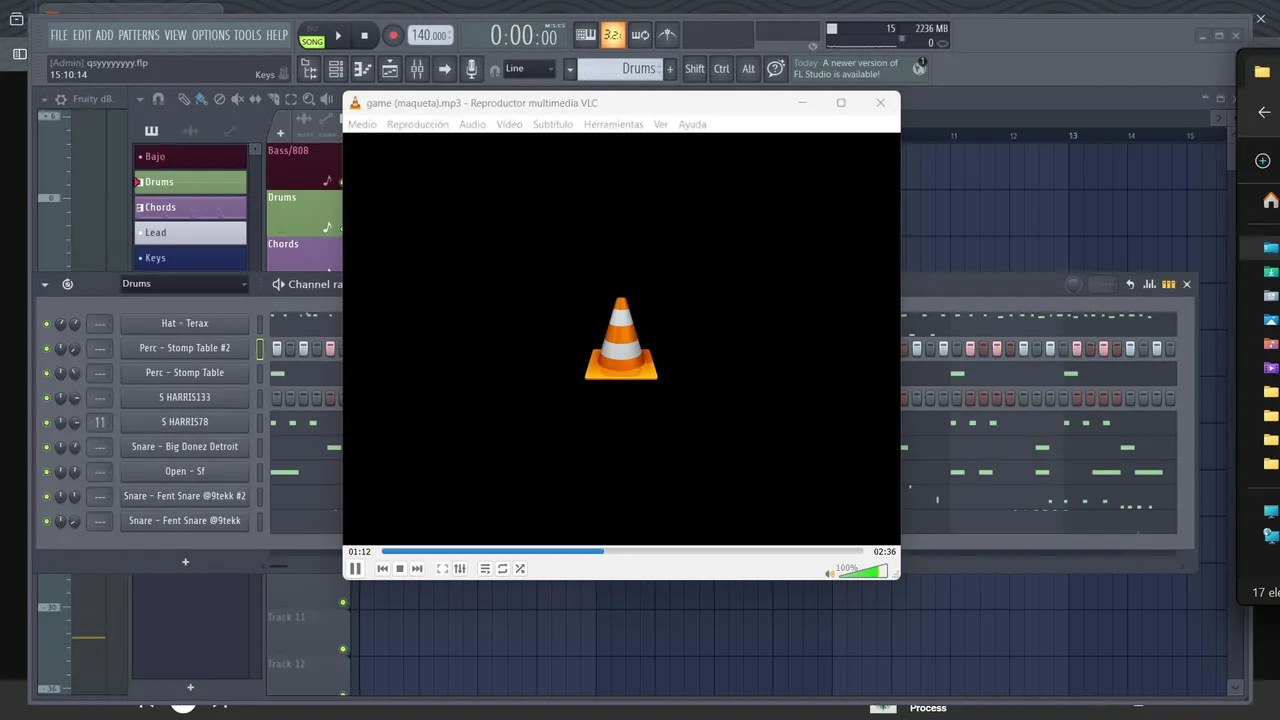Image resolution: width=1280 pixels, height=720 pixels.
Task: Adjust the VLC volume slider
Action: point(863,571)
